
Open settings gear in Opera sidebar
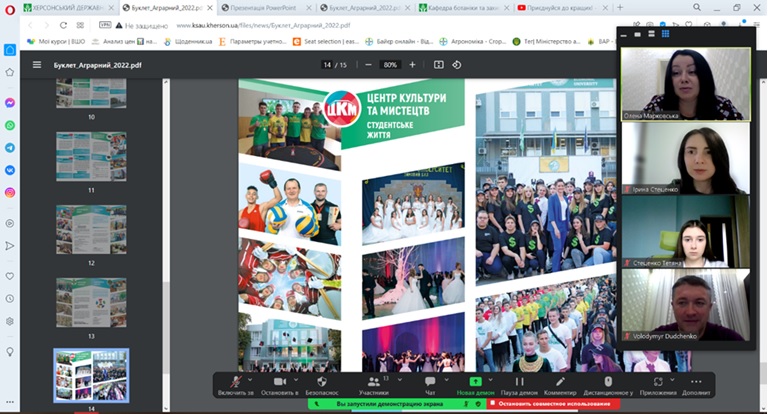(10, 321)
